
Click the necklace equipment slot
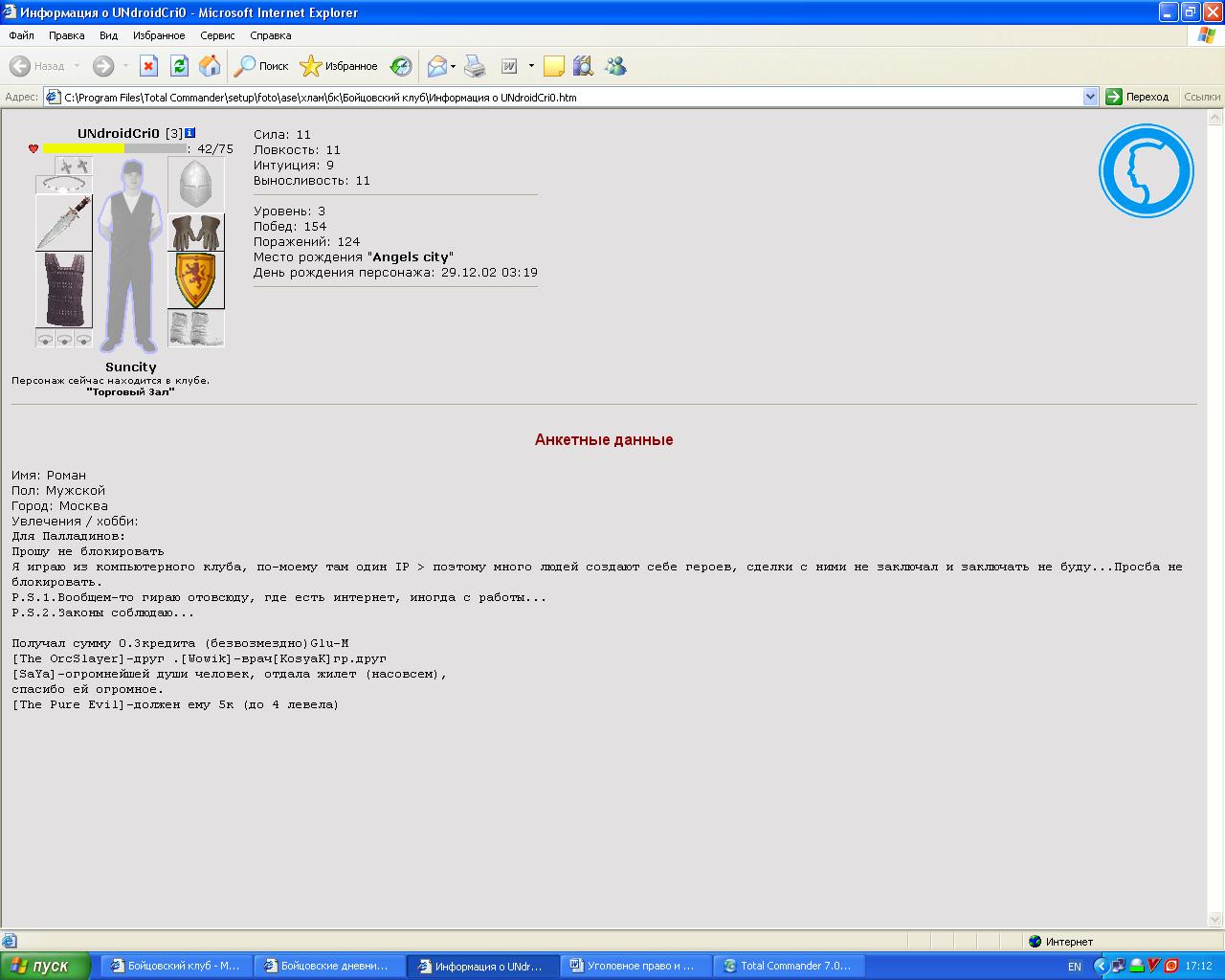click(x=64, y=185)
